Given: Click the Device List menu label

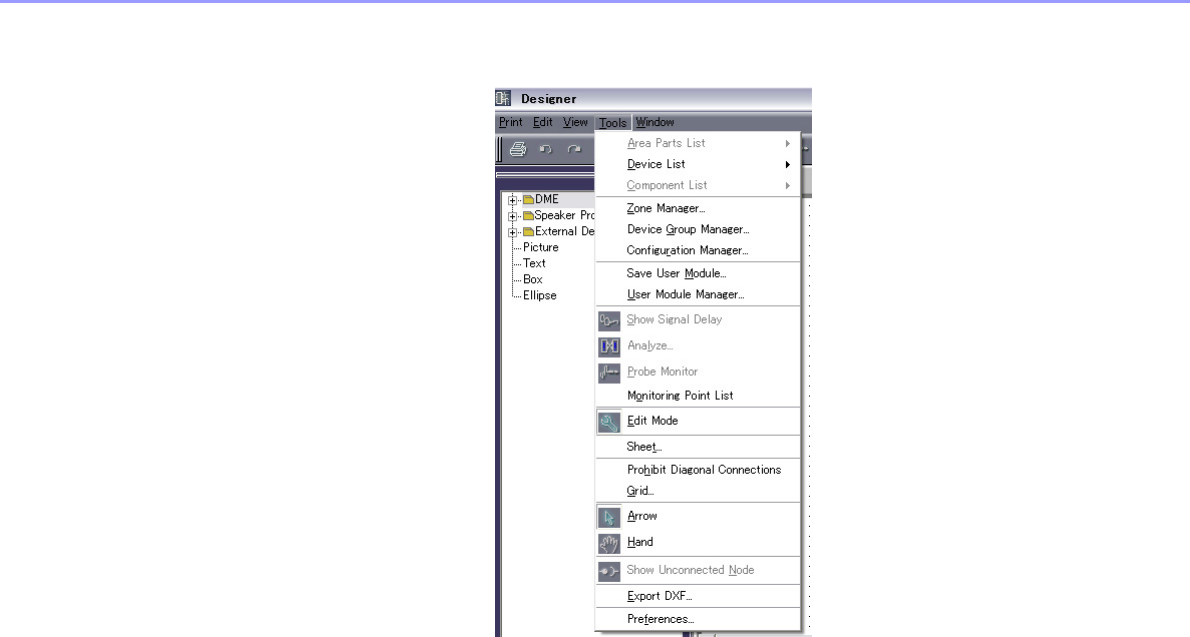Looking at the screenshot, I should point(656,164).
